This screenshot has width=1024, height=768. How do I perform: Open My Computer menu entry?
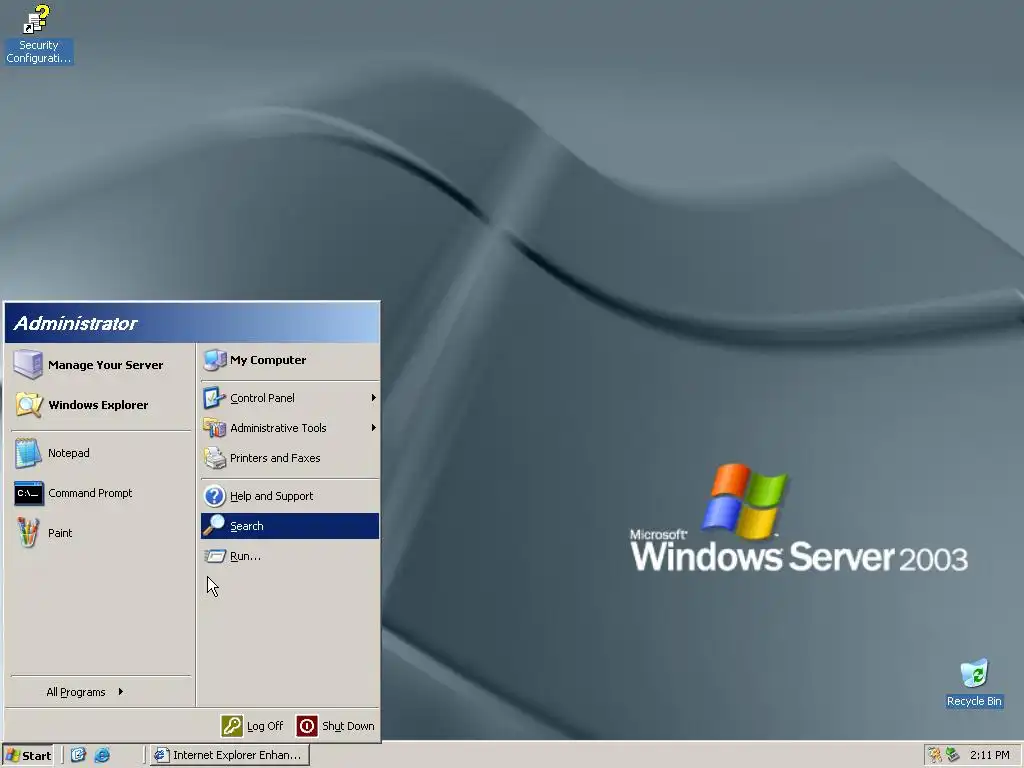point(290,360)
